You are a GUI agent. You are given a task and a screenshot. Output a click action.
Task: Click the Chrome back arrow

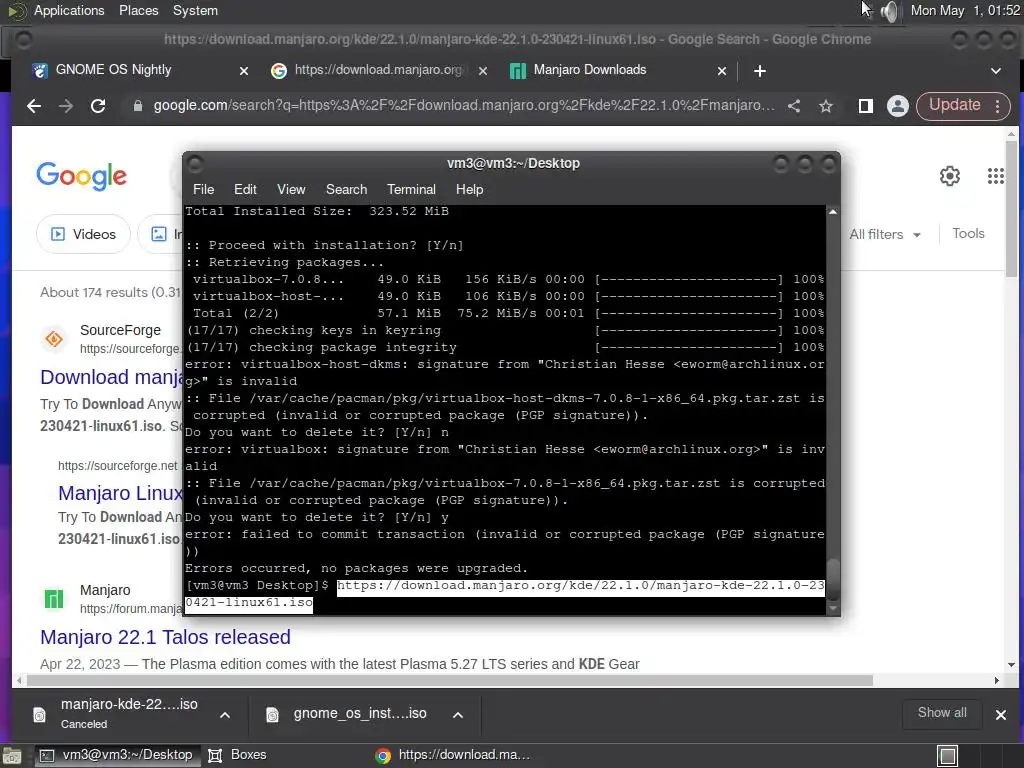(34, 106)
